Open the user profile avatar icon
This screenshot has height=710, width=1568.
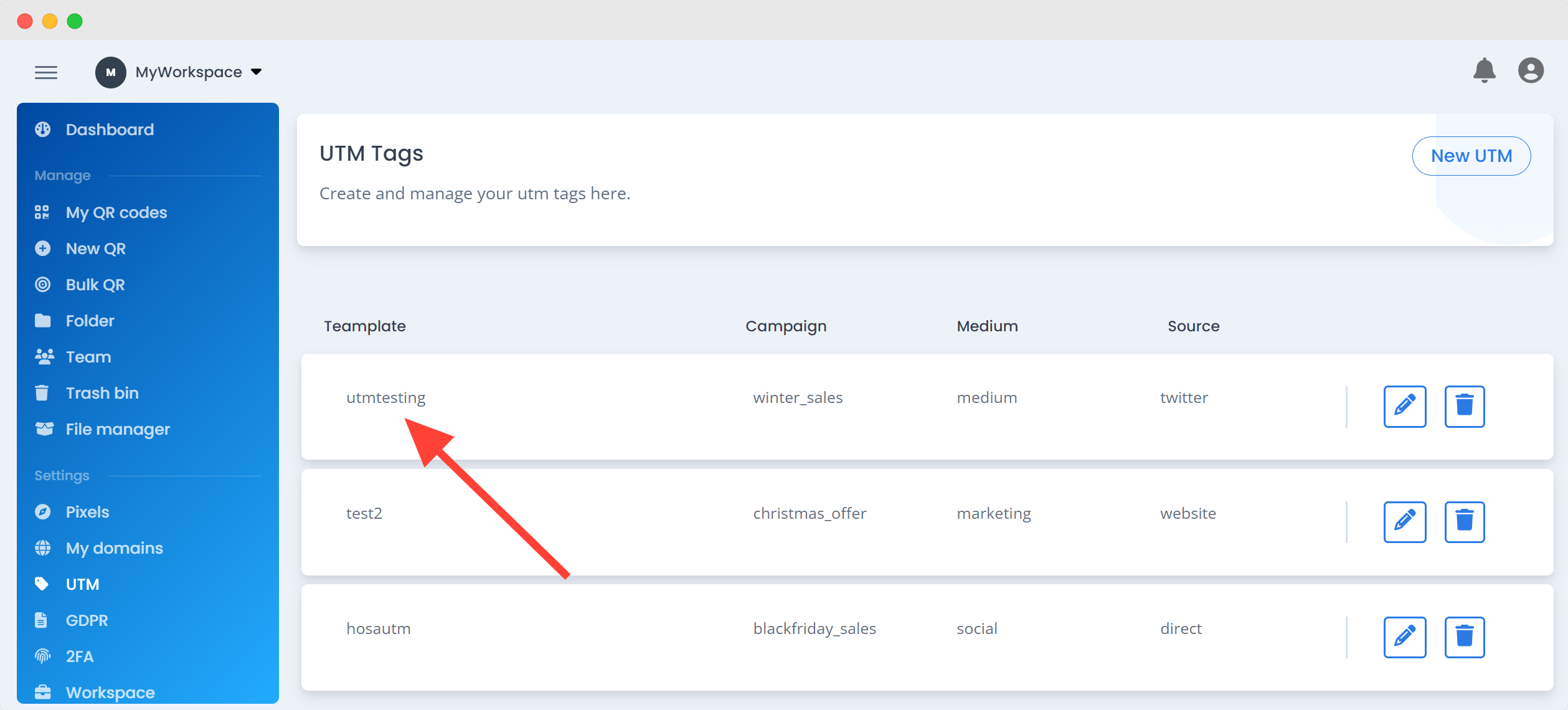[1531, 70]
